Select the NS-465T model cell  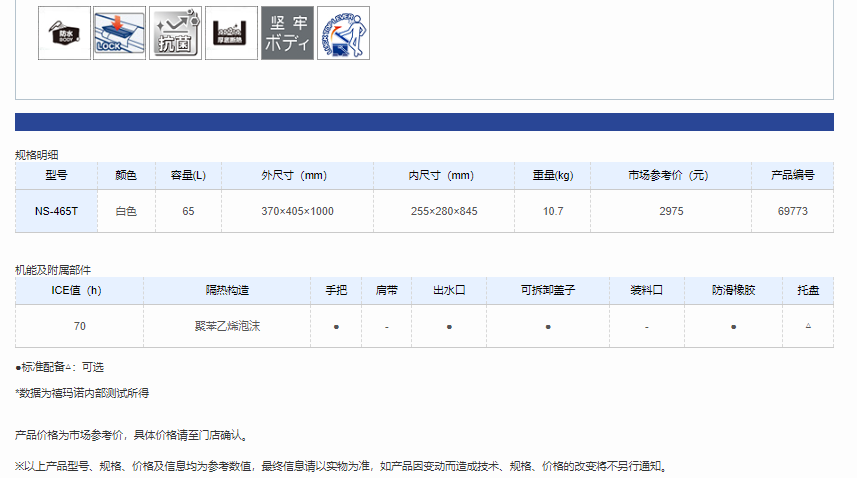pyautogui.click(x=56, y=211)
